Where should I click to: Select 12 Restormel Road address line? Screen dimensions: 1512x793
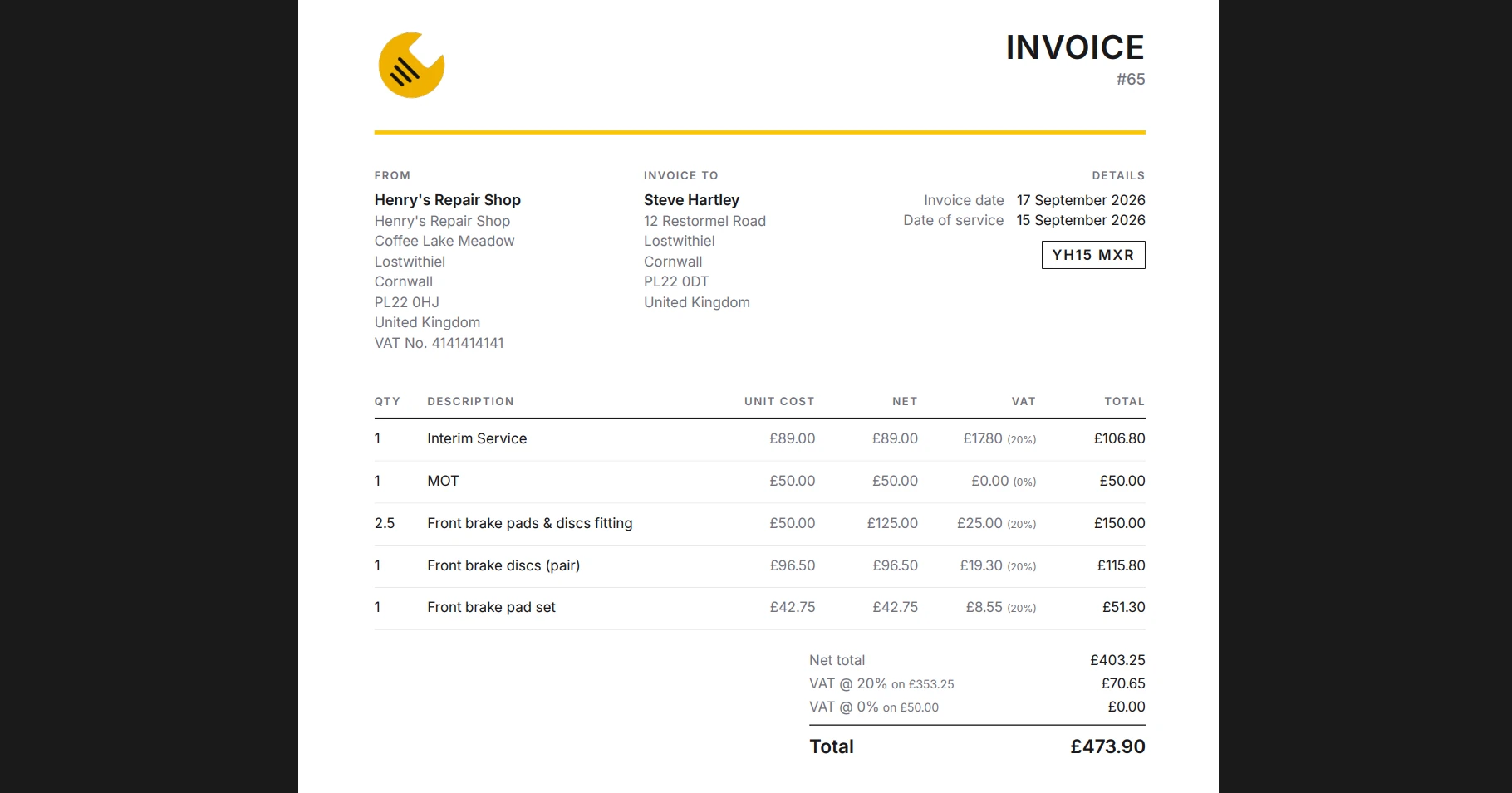704,221
